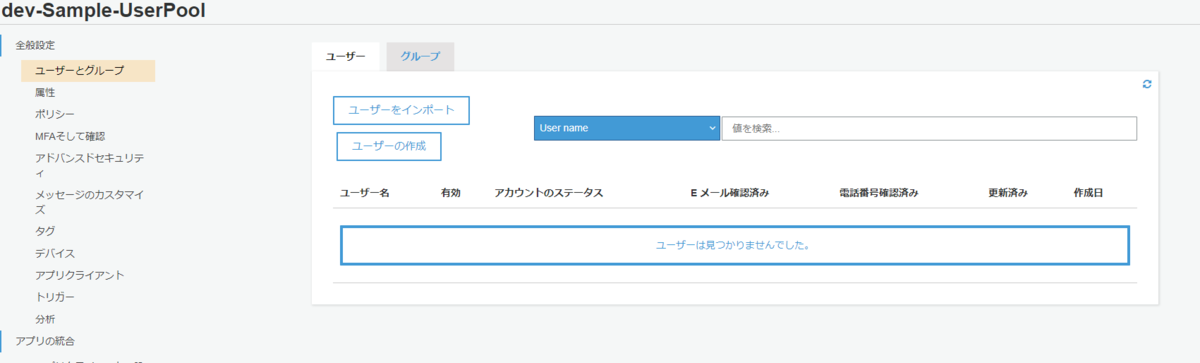Open the User name search filter dropdown

(626, 128)
